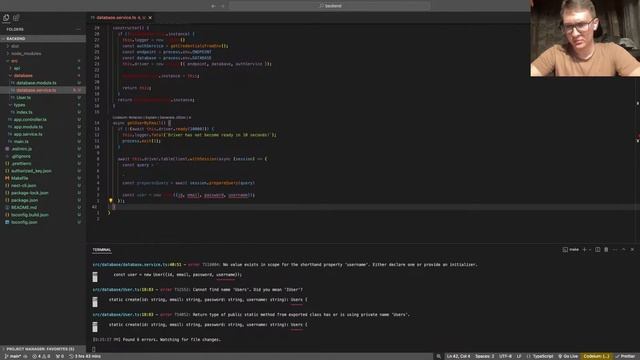Viewport: 640px width, 360px height.
Task: Open the Explorer view icon
Action: [6, 18]
